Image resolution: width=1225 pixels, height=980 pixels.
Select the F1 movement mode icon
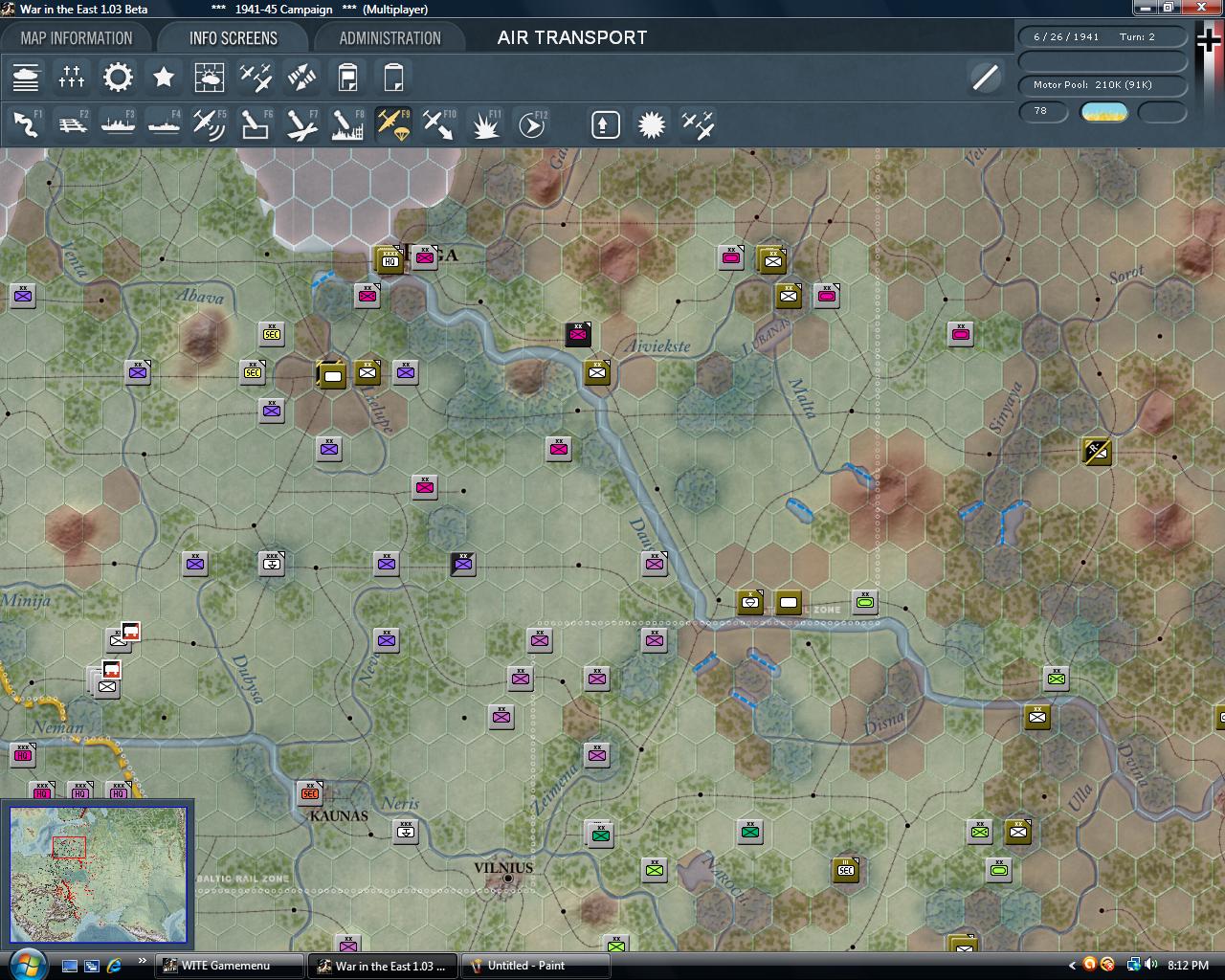[26, 122]
